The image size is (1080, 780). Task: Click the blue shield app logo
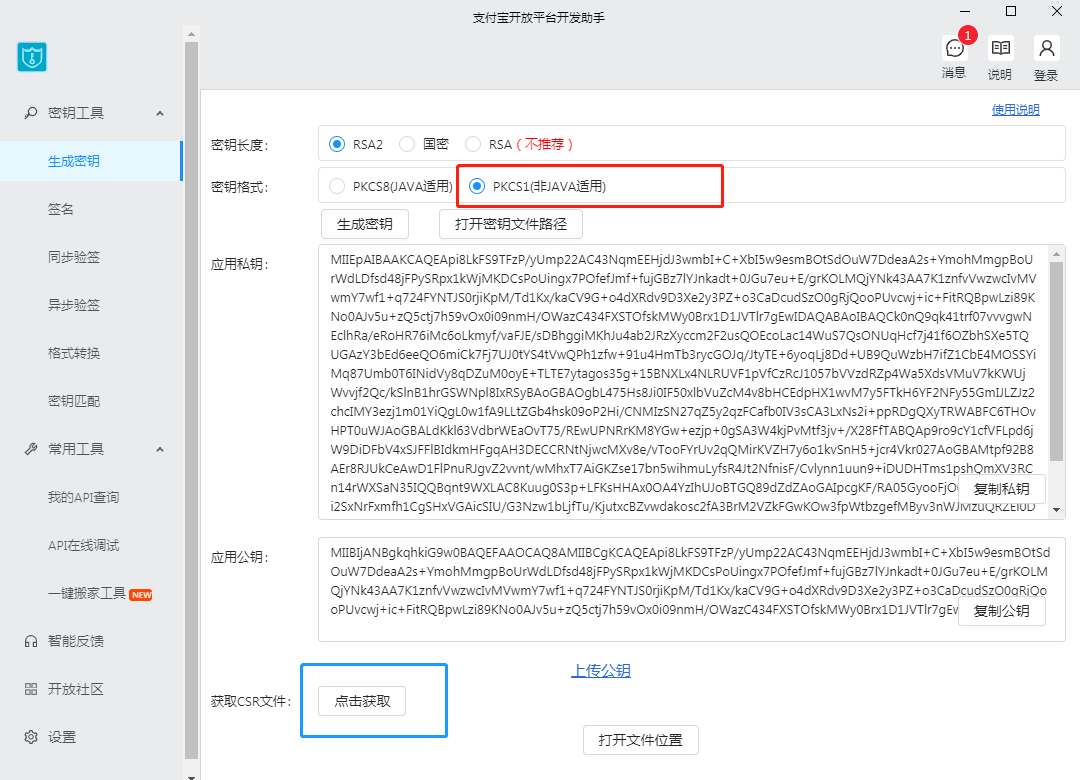coord(32,57)
